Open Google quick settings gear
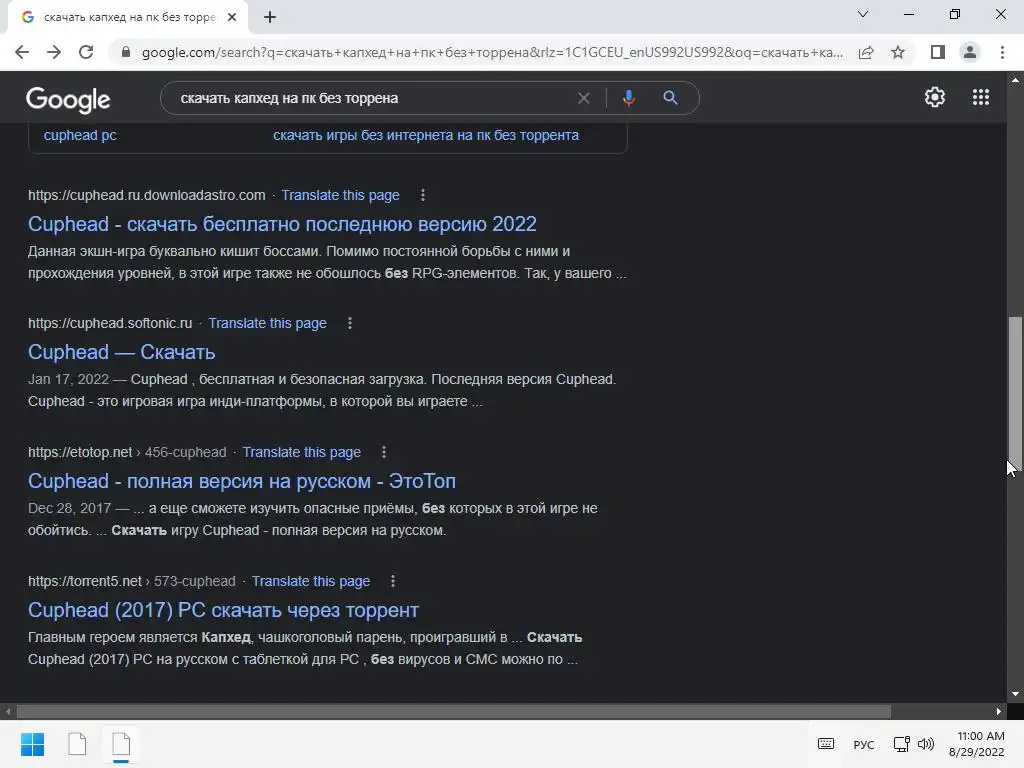The image size is (1024, 768). (935, 97)
